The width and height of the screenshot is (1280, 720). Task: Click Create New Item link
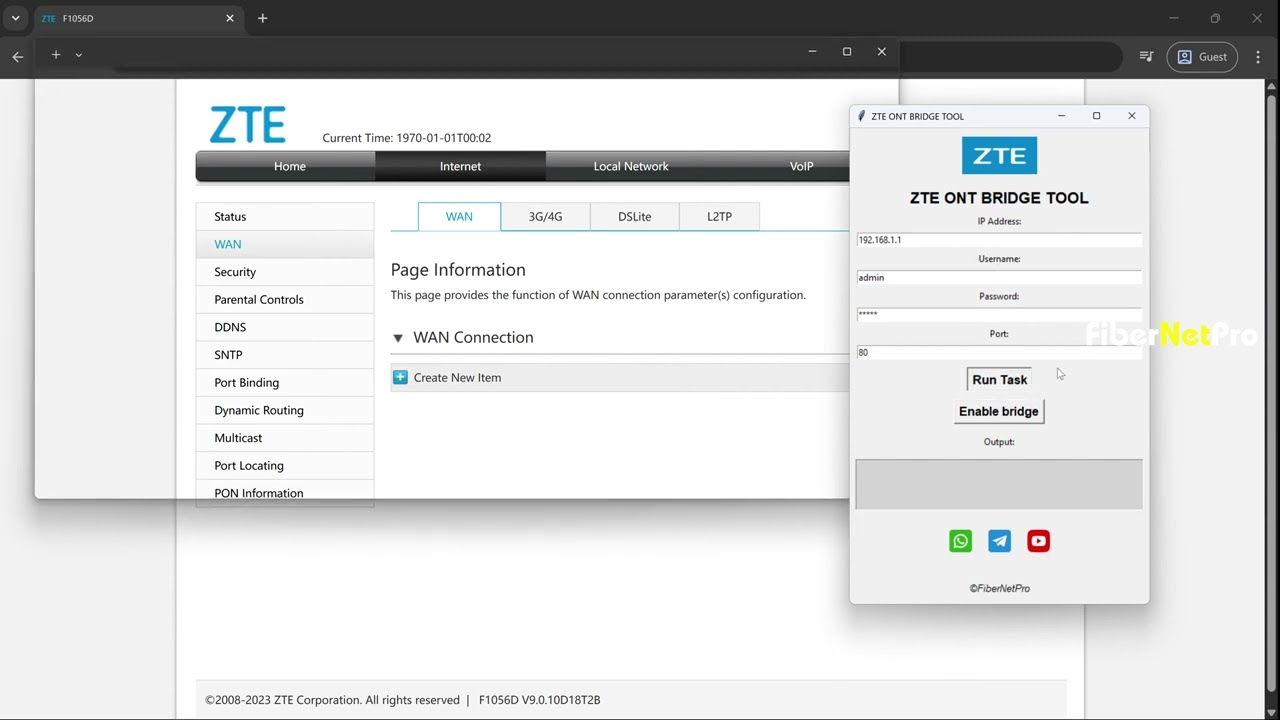(x=457, y=377)
